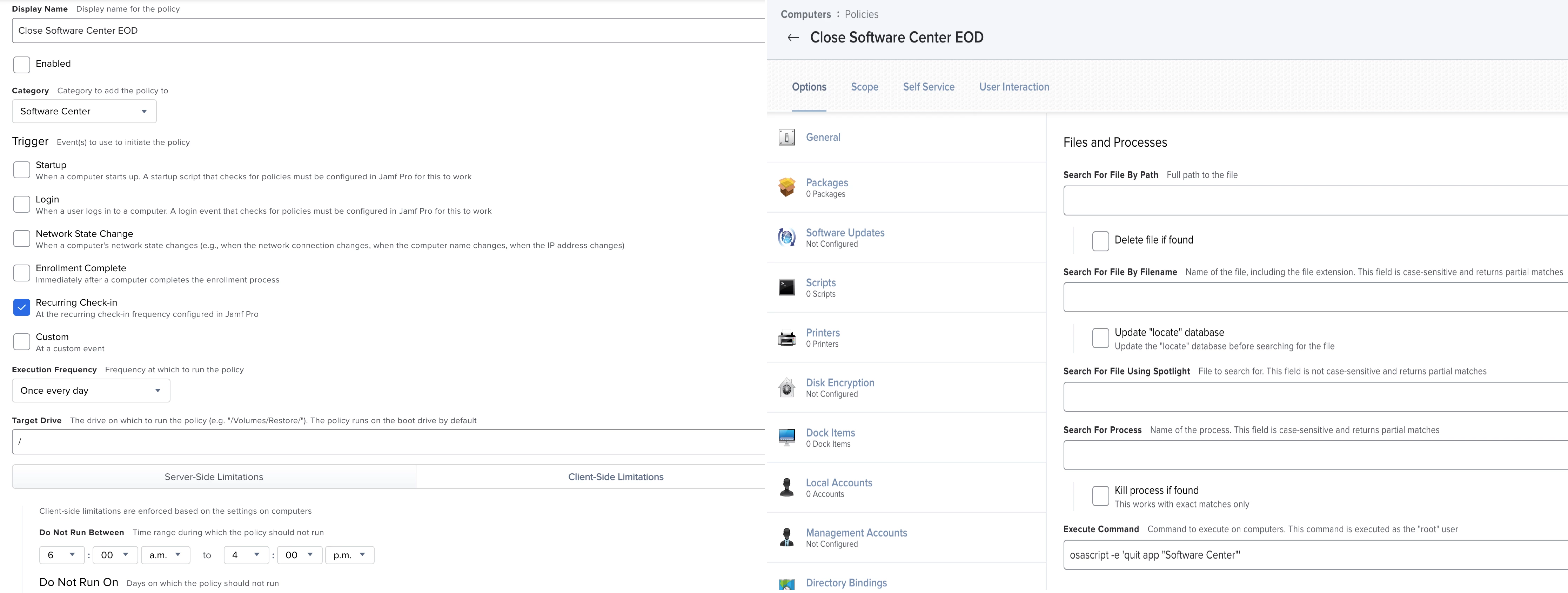The image size is (1568, 593).
Task: Open the General payload link
Action: click(823, 138)
